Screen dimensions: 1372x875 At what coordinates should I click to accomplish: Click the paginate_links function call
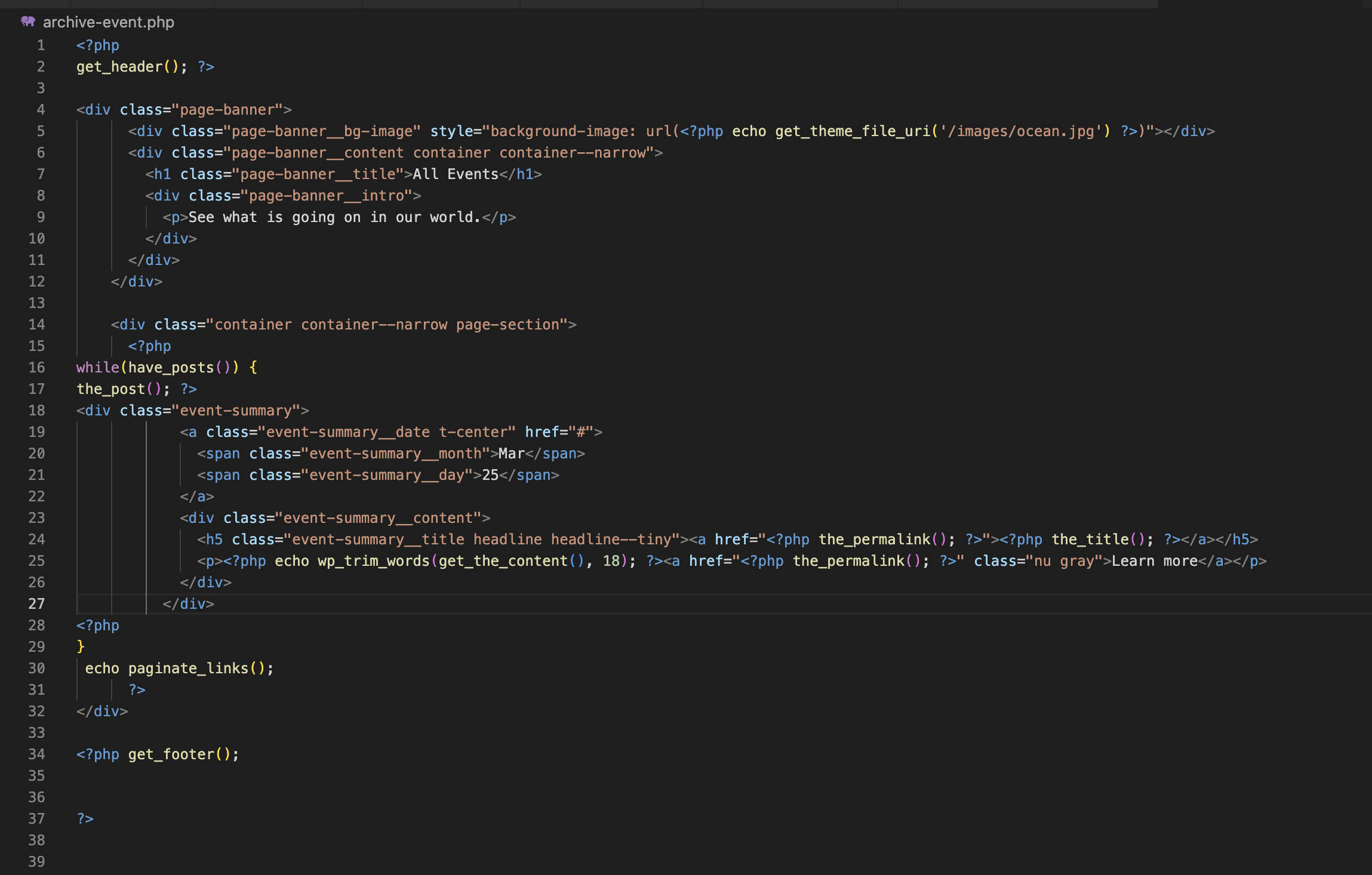click(x=188, y=668)
